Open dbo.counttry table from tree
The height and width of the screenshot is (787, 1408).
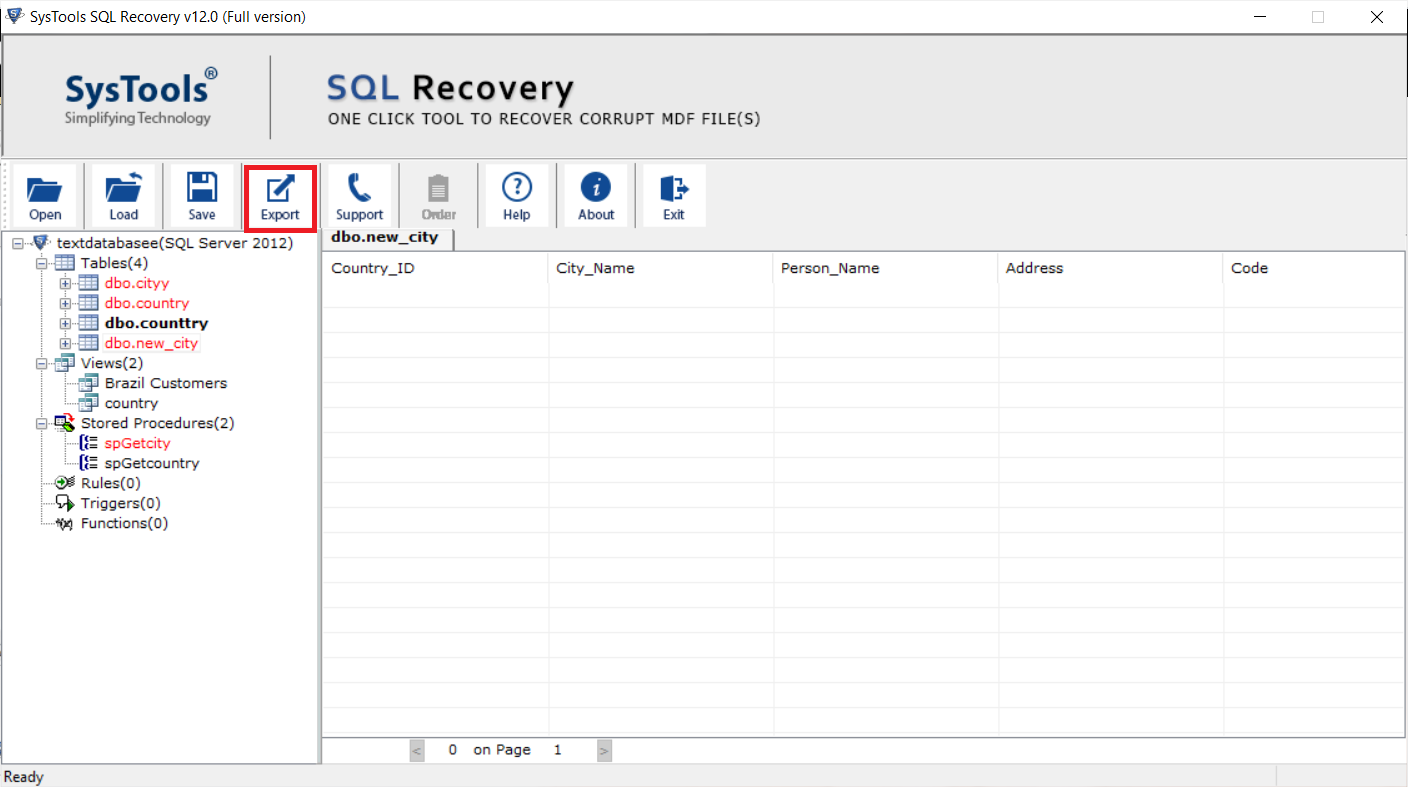pos(157,323)
